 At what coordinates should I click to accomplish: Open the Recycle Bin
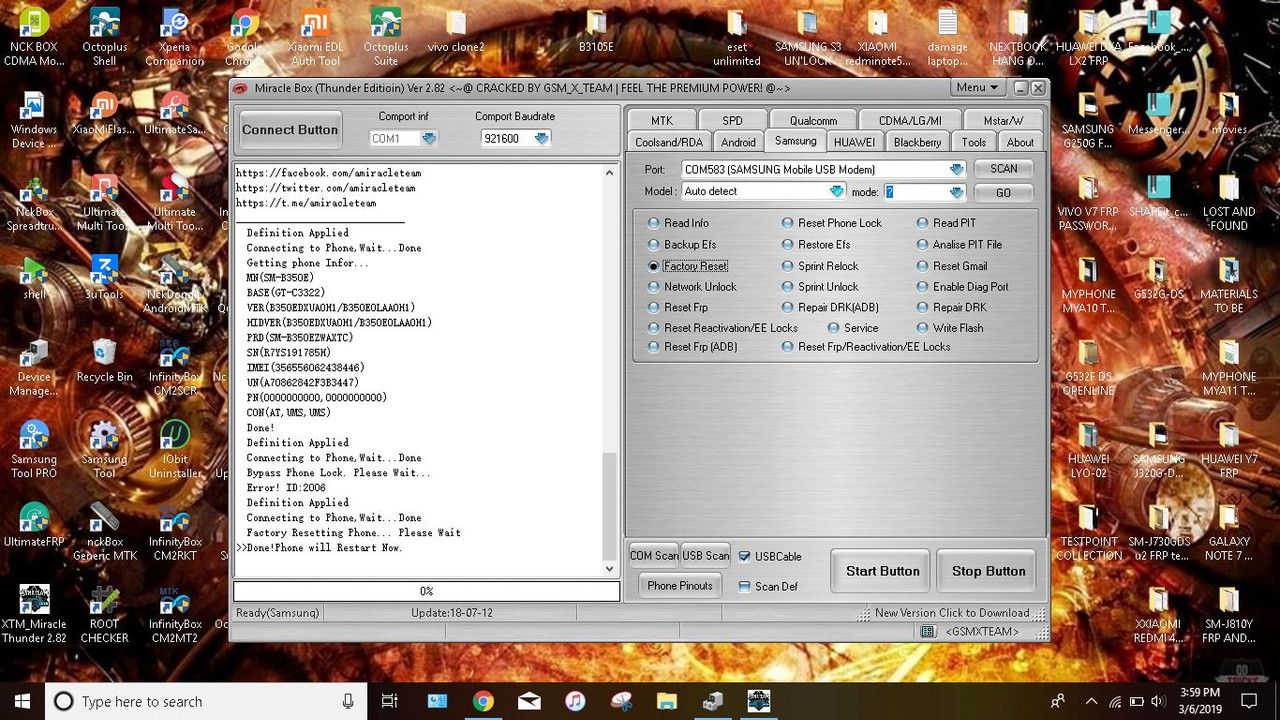tap(104, 360)
